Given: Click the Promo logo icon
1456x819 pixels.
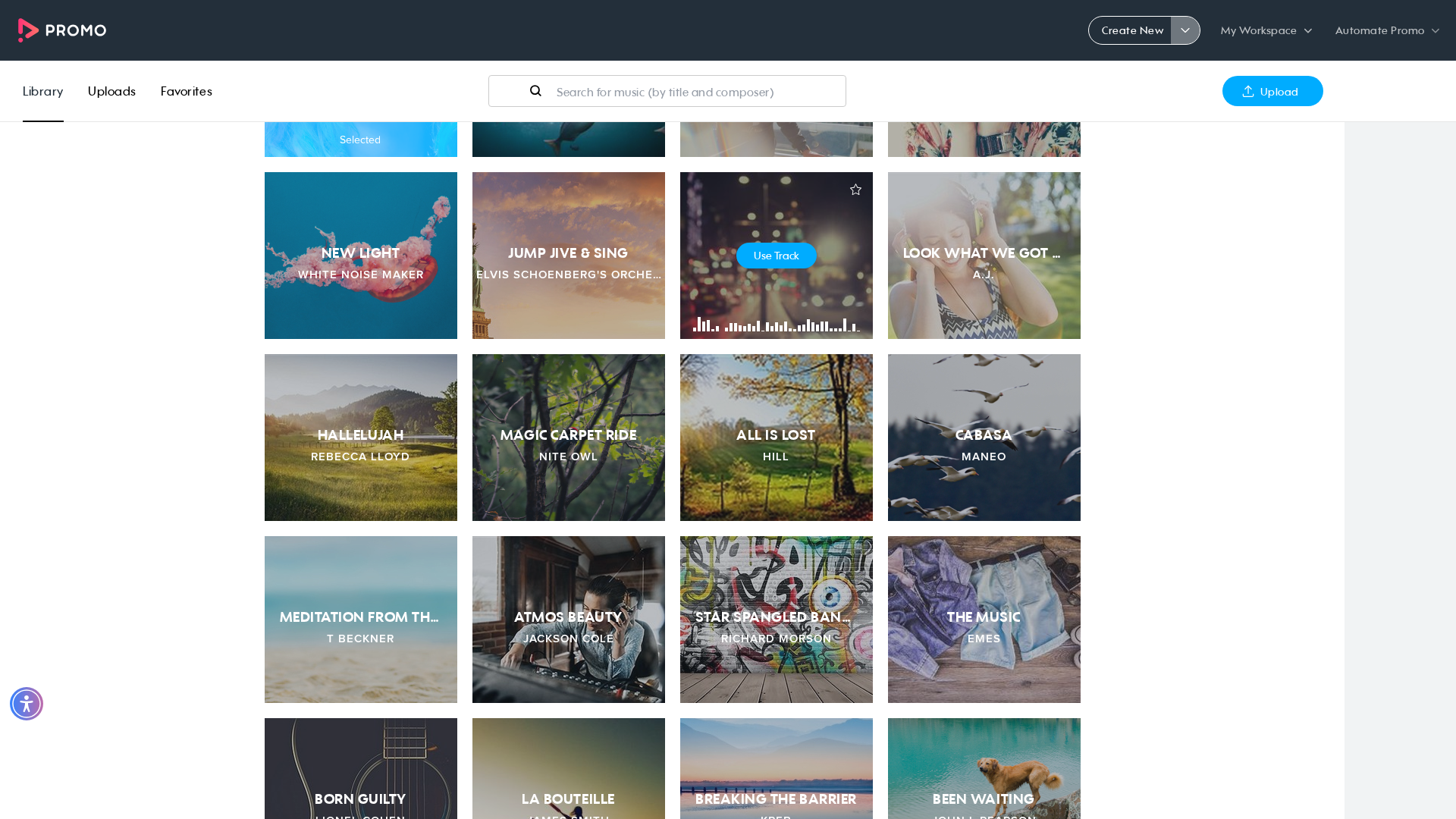Looking at the screenshot, I should point(62,30).
